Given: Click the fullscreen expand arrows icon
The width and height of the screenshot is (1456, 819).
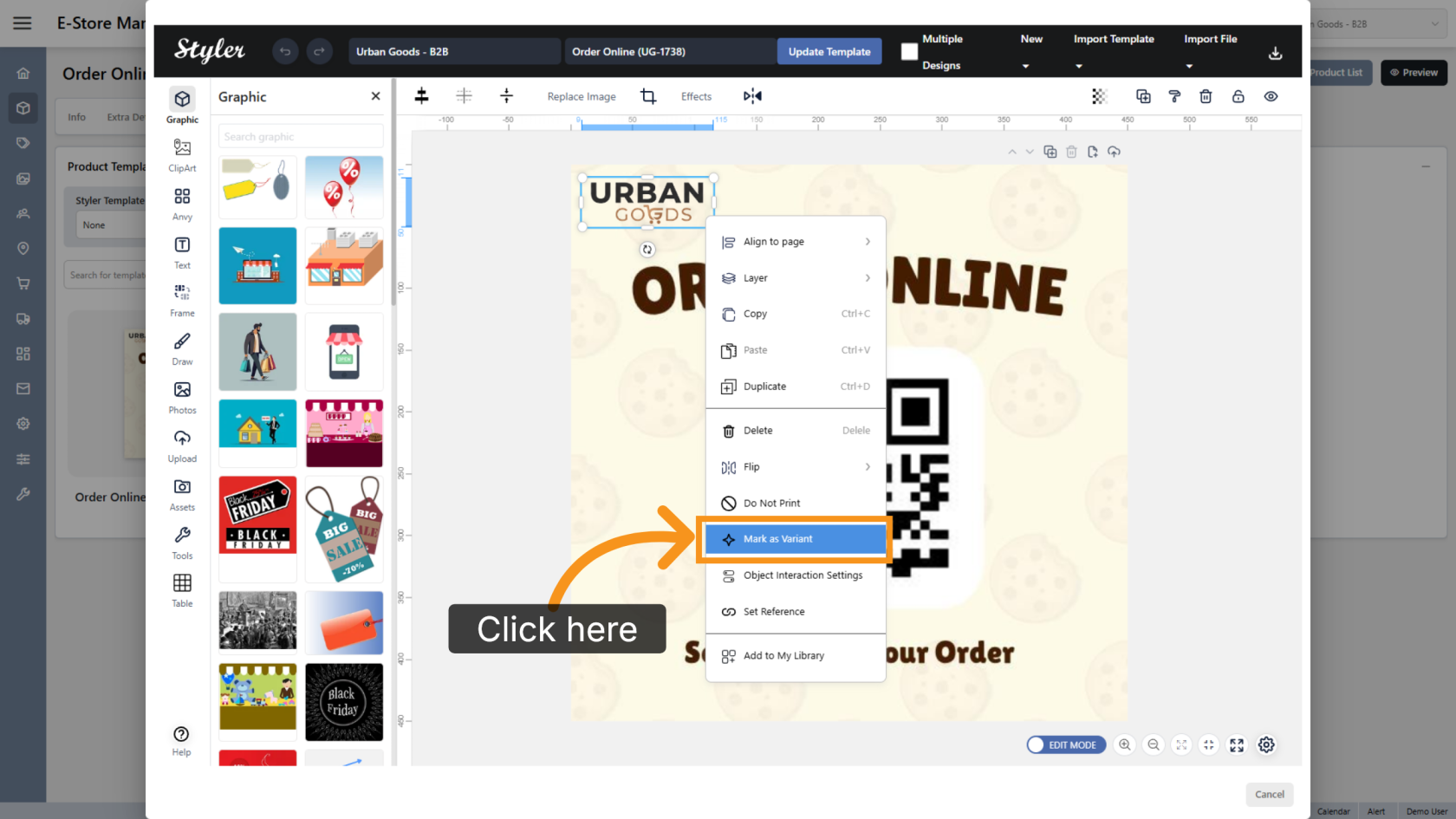Looking at the screenshot, I should [x=1237, y=744].
